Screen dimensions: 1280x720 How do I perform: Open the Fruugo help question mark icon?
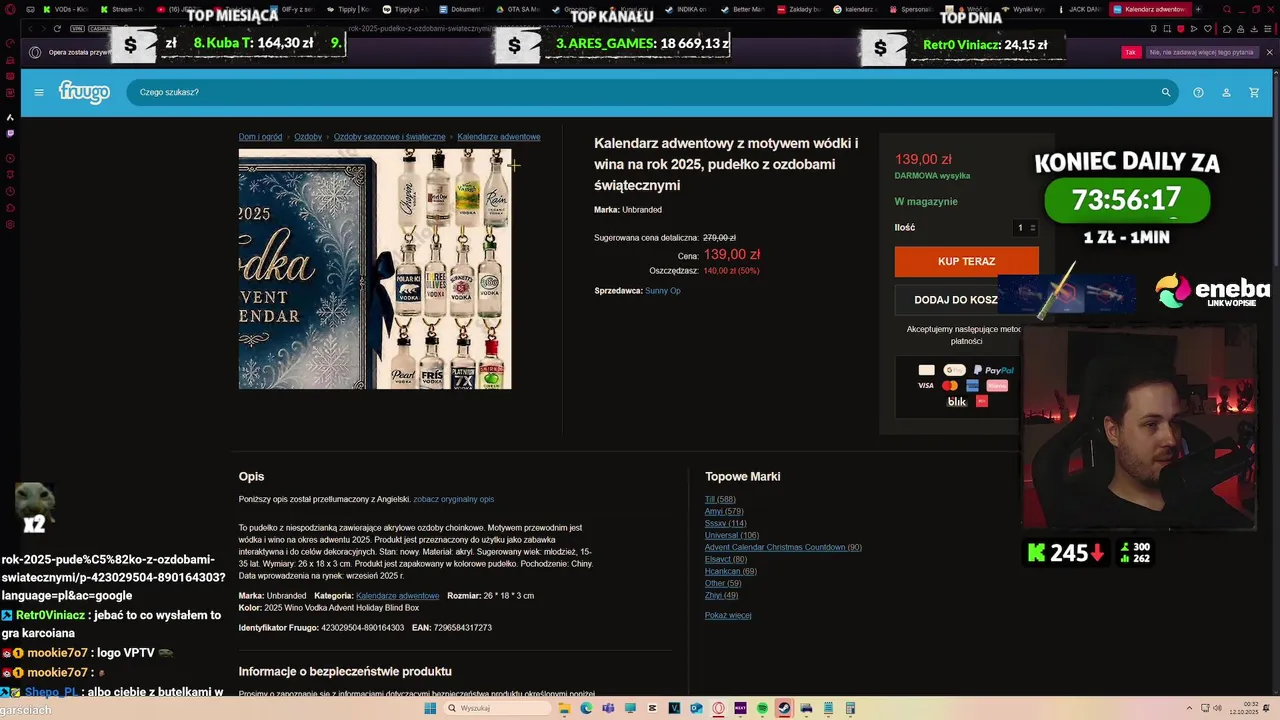(1198, 92)
